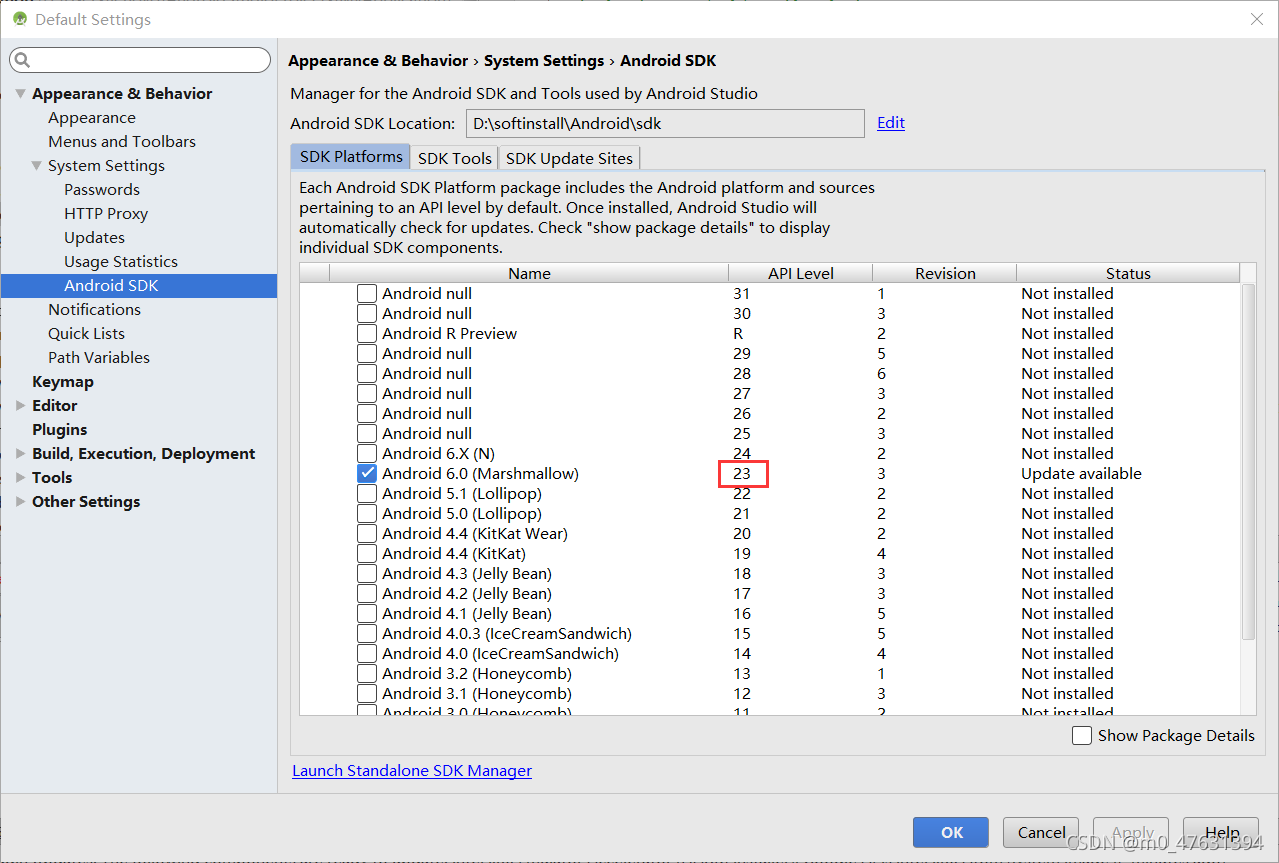Viewport: 1279px width, 863px height.
Task: Select the Android 3.1 (Honeycomb) row name
Action: pos(477,694)
